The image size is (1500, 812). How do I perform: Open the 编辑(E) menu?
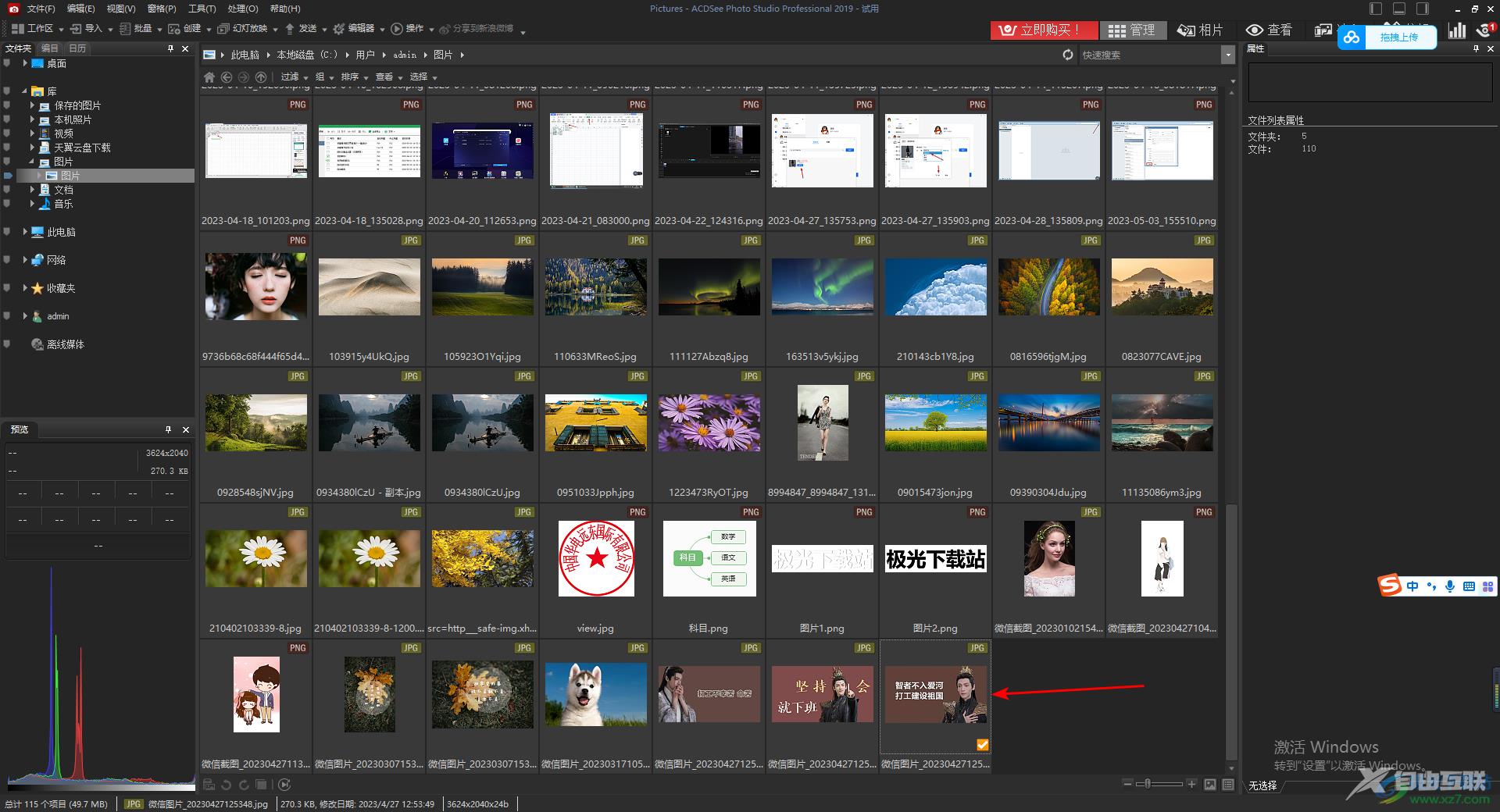pyautogui.click(x=80, y=9)
